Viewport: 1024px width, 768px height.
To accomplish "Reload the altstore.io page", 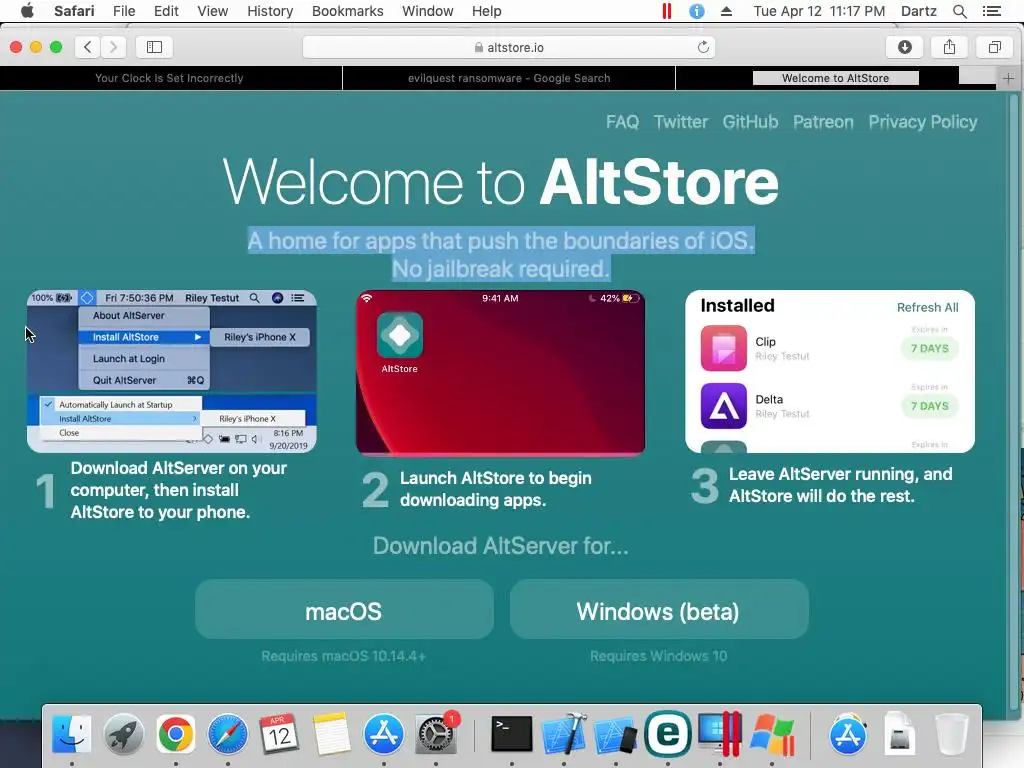I will pos(703,47).
